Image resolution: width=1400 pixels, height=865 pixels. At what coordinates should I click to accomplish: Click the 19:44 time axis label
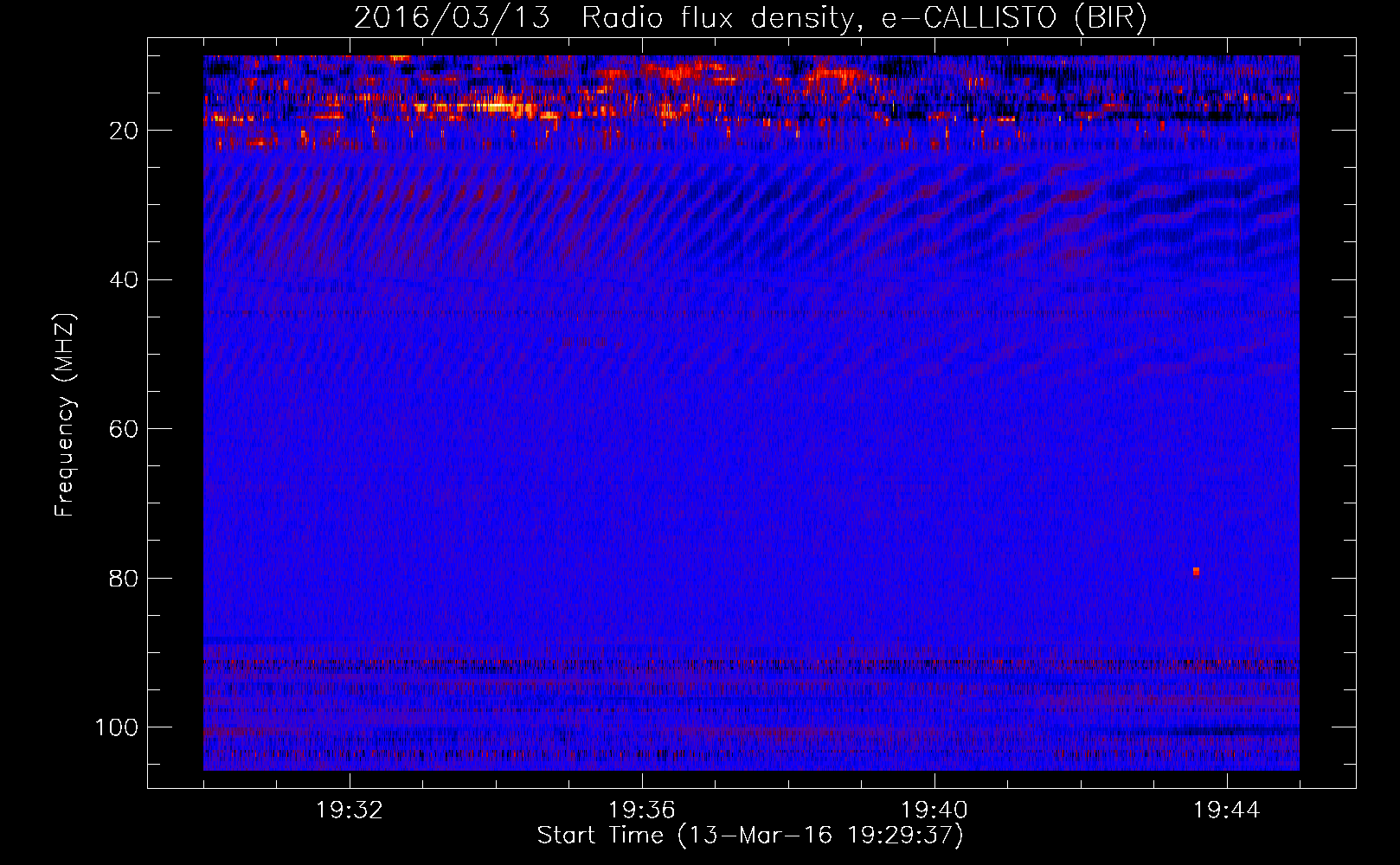[1227, 811]
